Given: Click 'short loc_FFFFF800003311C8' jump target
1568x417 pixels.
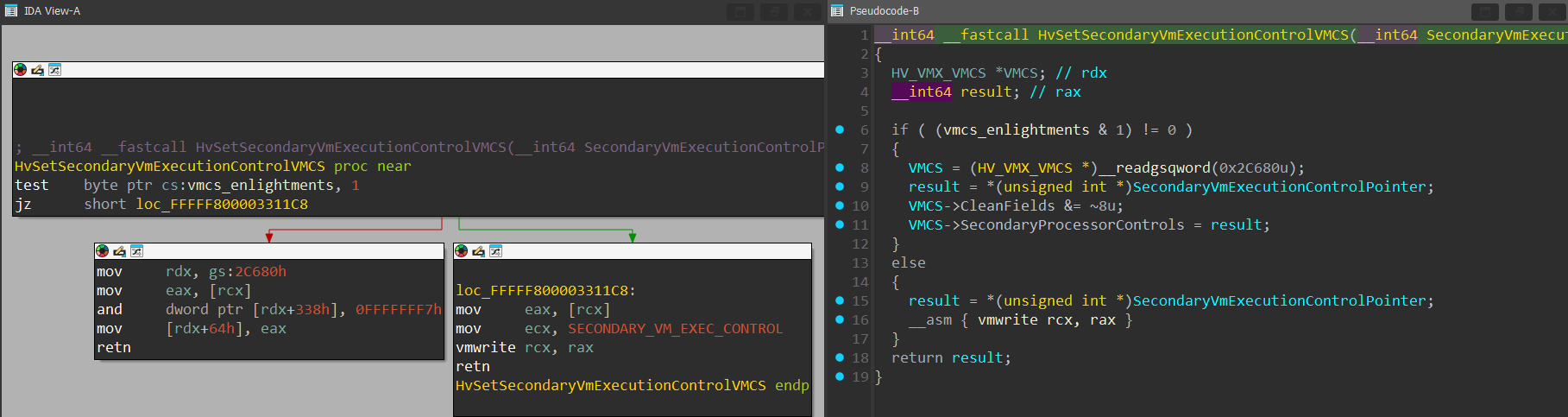Looking at the screenshot, I should [196, 204].
